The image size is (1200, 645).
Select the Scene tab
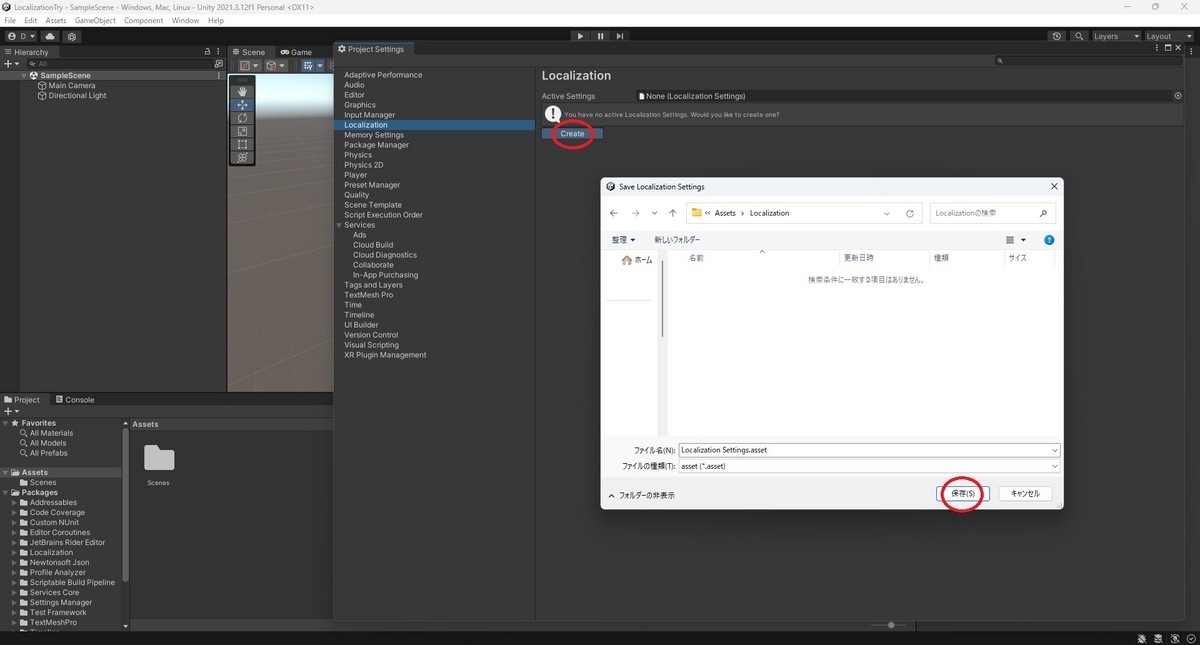click(x=249, y=52)
